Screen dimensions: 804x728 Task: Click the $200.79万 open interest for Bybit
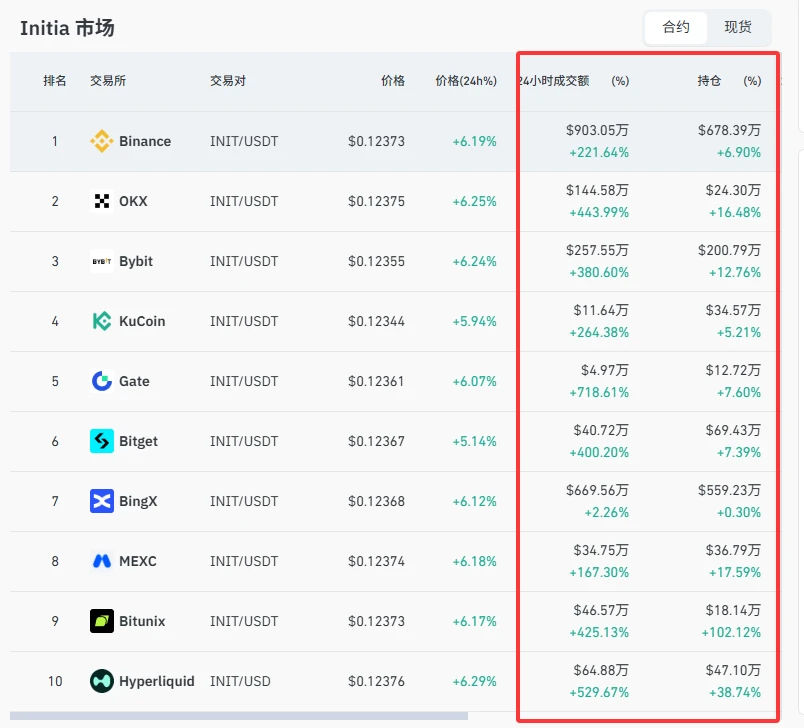[x=729, y=250]
